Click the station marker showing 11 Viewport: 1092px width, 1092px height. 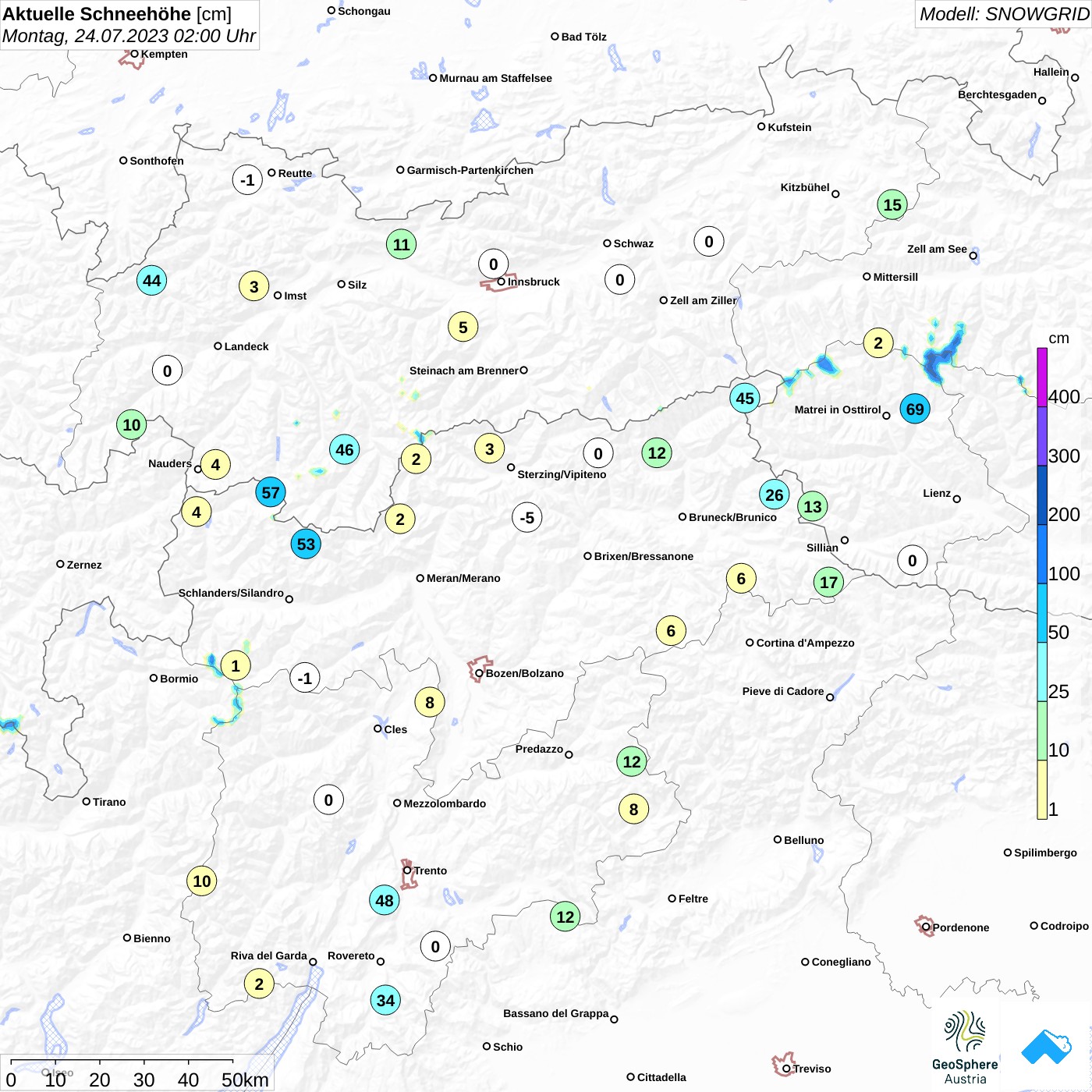coord(401,245)
